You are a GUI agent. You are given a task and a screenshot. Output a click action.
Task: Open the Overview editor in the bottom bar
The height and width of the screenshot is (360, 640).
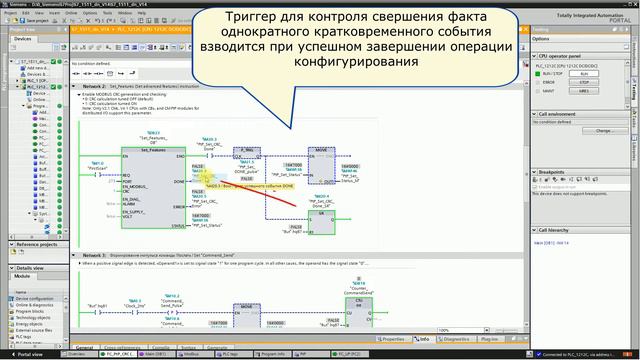[78, 354]
